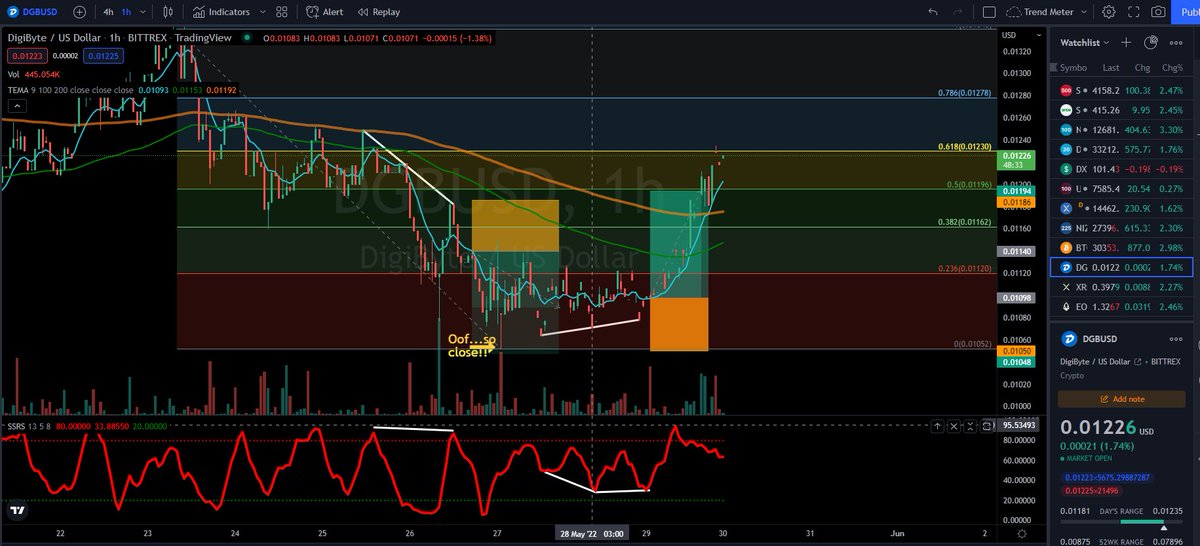Viewport: 1200px width, 546px height.
Task: Select the watchlist row with last 7585.4
Action: (x=1123, y=188)
